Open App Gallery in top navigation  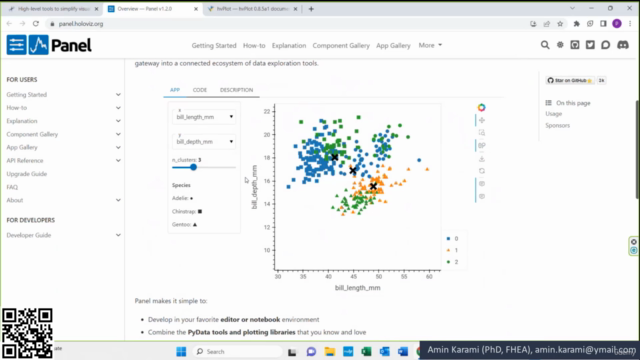click(393, 45)
